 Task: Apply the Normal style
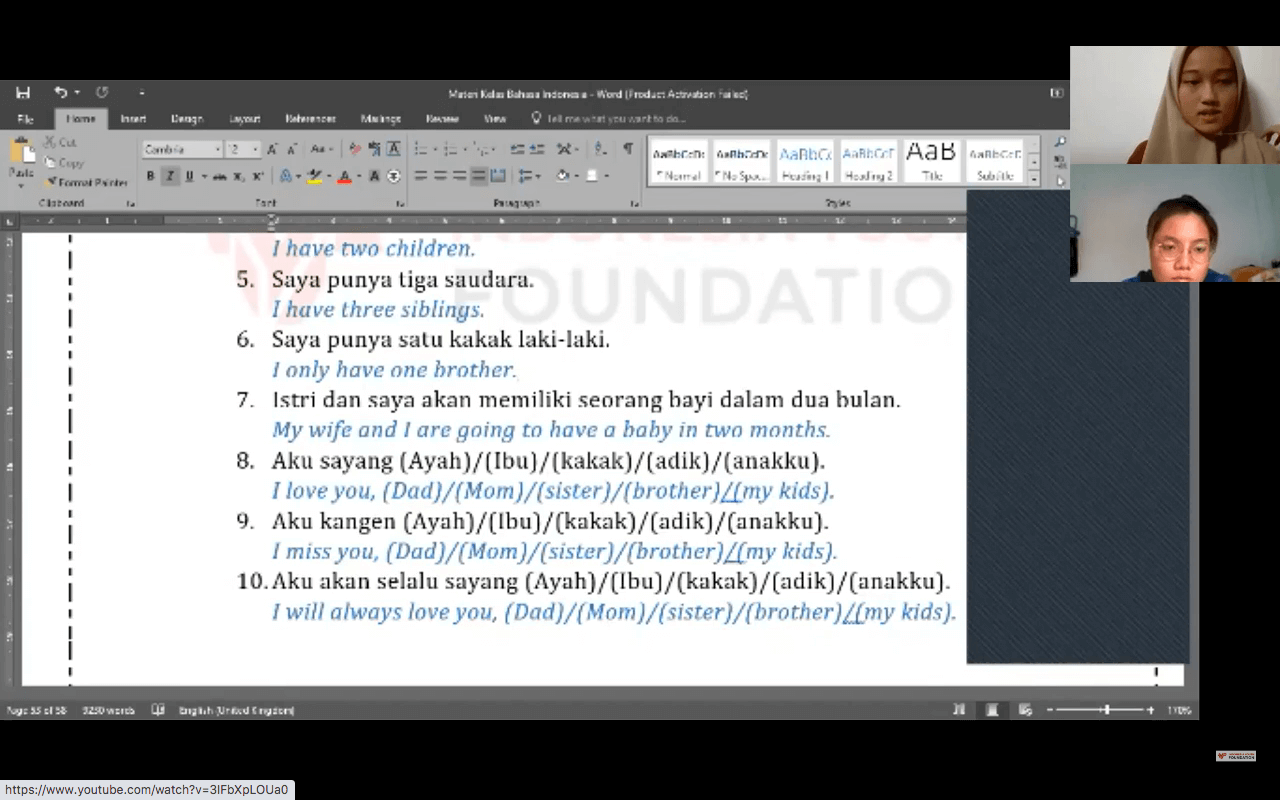click(678, 162)
